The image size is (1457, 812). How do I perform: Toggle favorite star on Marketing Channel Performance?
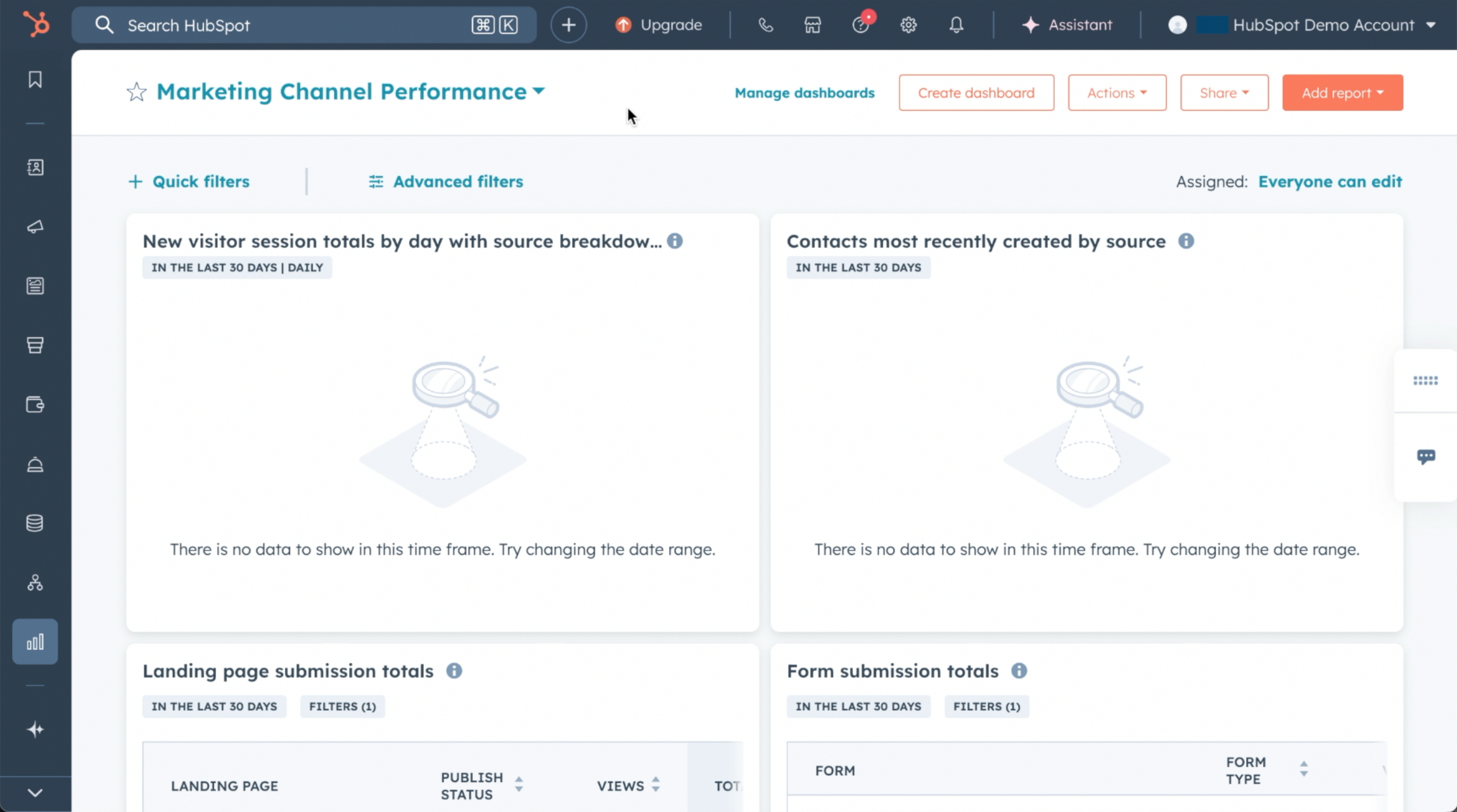tap(136, 92)
